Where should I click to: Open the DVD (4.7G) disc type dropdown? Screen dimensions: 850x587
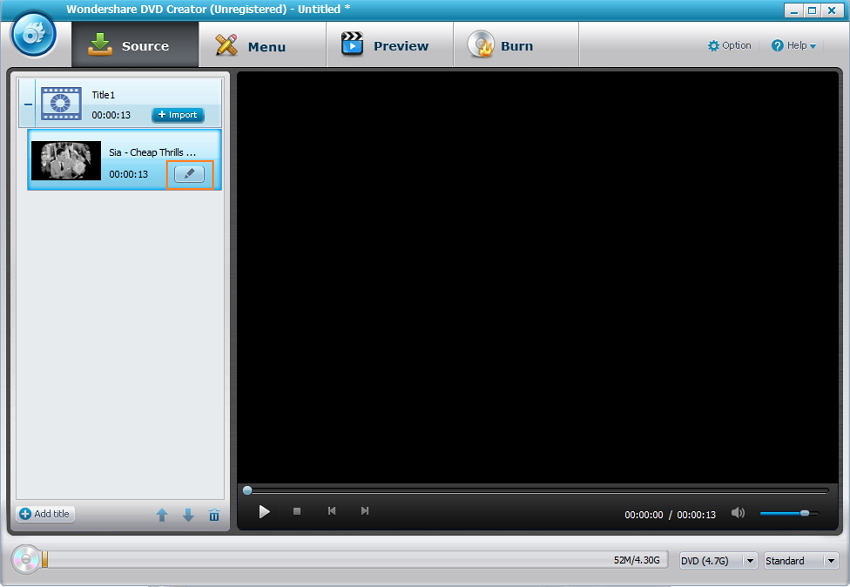click(718, 560)
